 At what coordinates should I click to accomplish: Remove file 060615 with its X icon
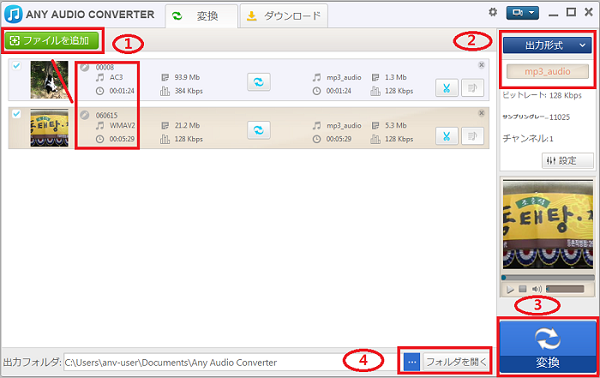[481, 113]
